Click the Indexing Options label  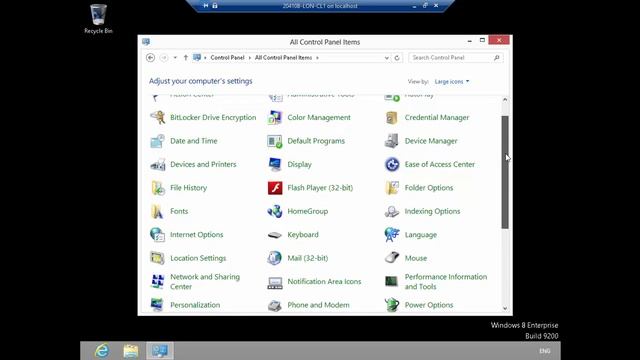click(432, 211)
